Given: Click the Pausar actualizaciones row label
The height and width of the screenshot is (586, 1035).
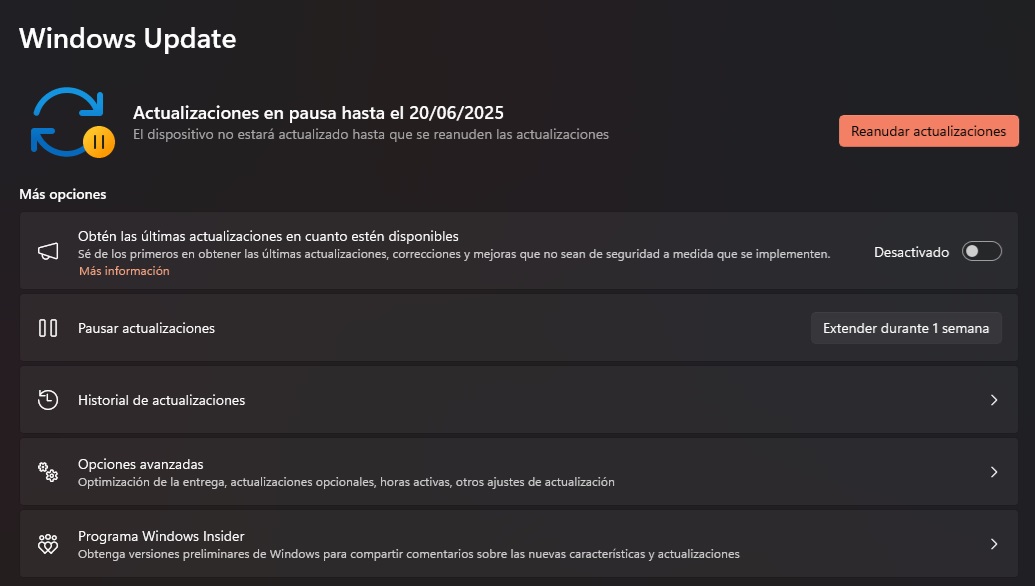Looking at the screenshot, I should click(147, 328).
